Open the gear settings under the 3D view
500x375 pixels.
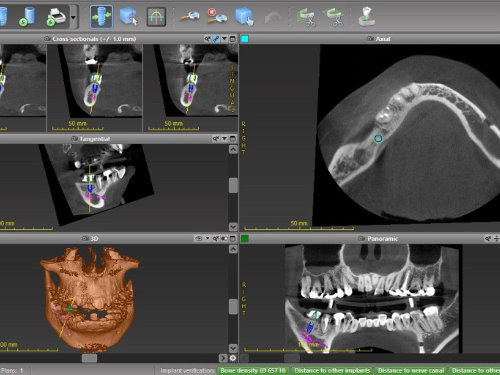[x=233, y=358]
